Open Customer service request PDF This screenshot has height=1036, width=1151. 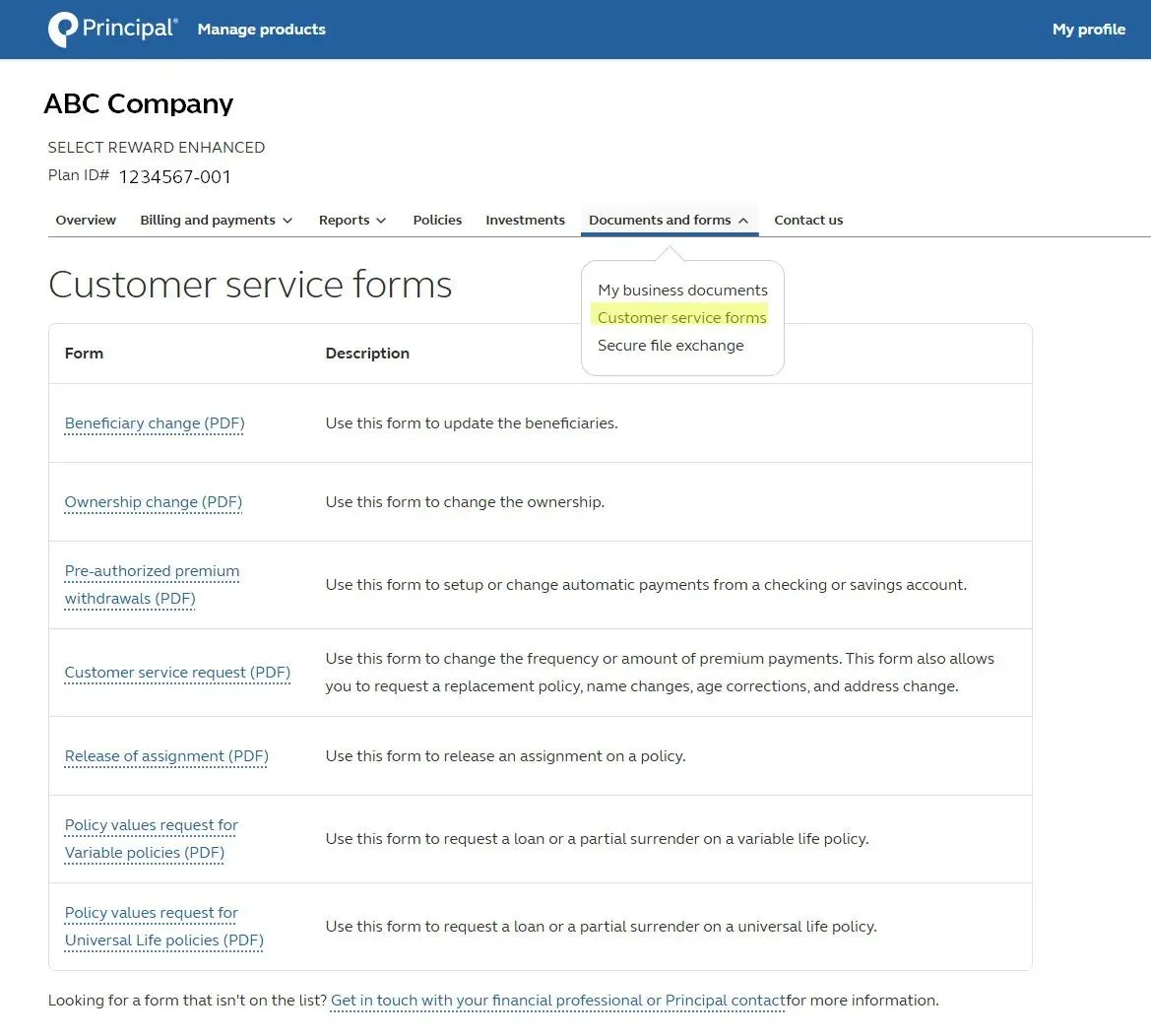tap(177, 672)
